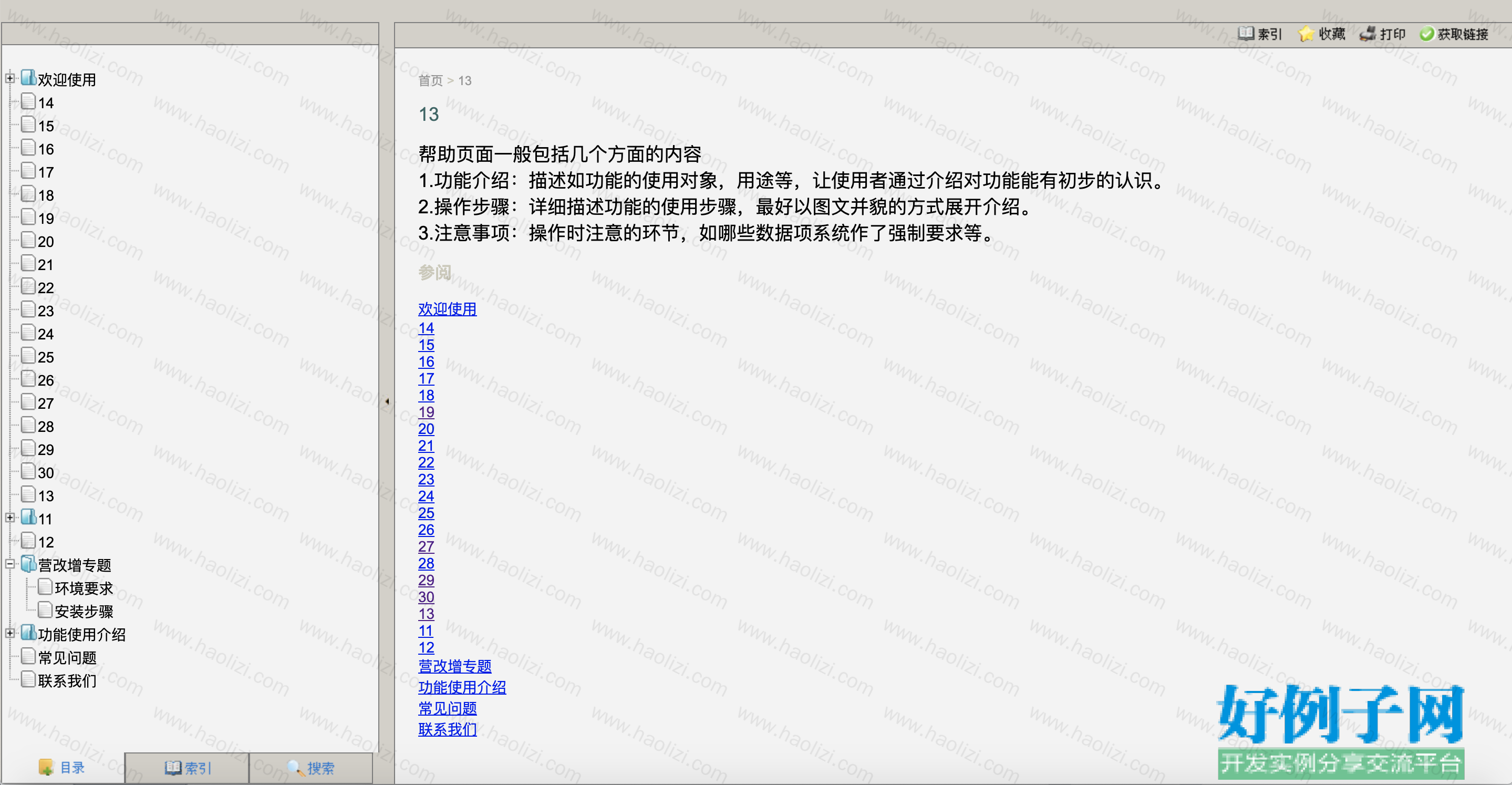Open link 30 in the 参阅 list

click(x=426, y=596)
